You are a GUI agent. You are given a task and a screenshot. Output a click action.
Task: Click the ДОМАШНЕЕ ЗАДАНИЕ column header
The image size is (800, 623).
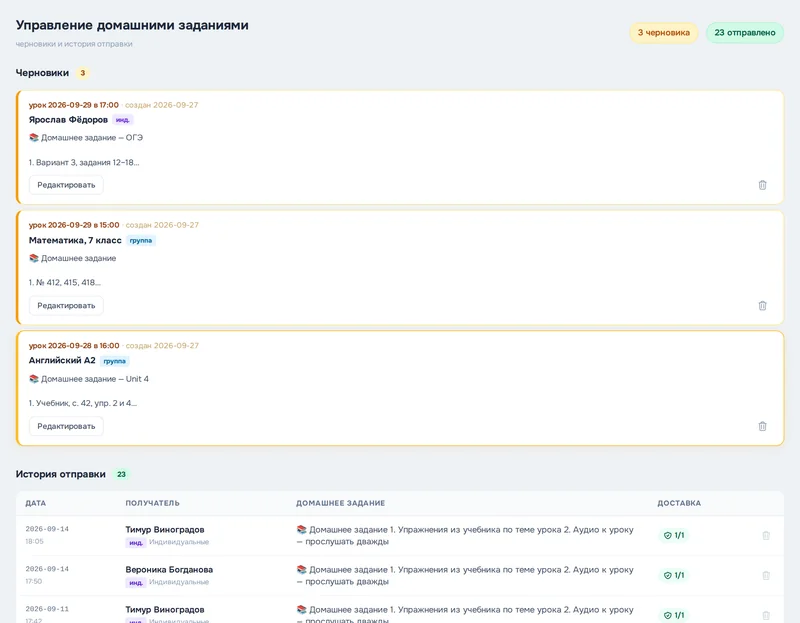(x=340, y=503)
